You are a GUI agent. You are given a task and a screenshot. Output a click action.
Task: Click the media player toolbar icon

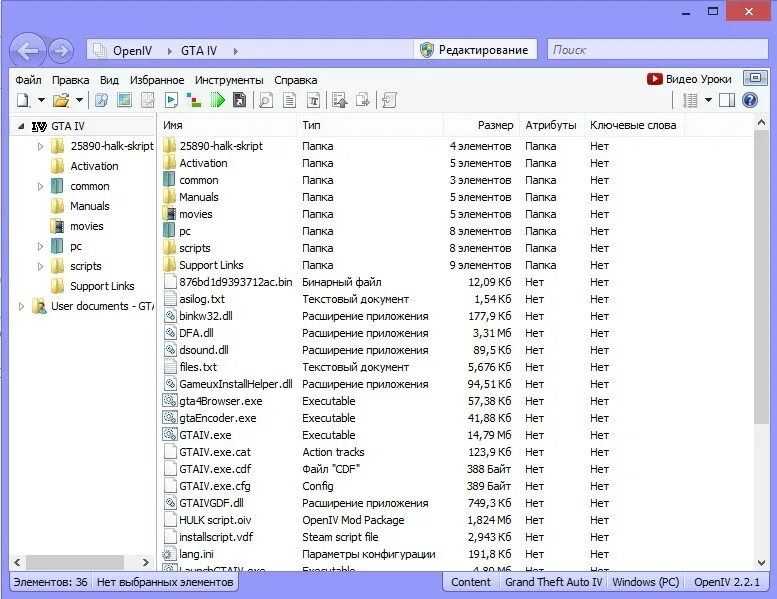point(171,101)
